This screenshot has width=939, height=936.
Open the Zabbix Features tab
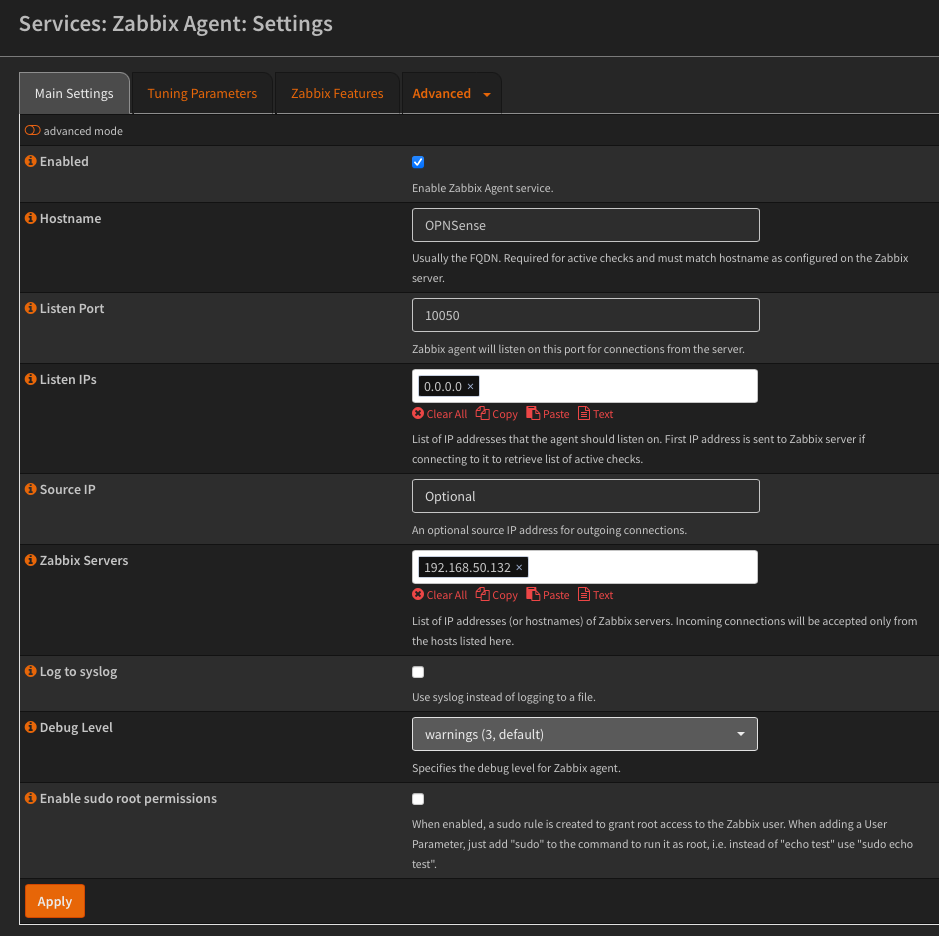tap(337, 92)
